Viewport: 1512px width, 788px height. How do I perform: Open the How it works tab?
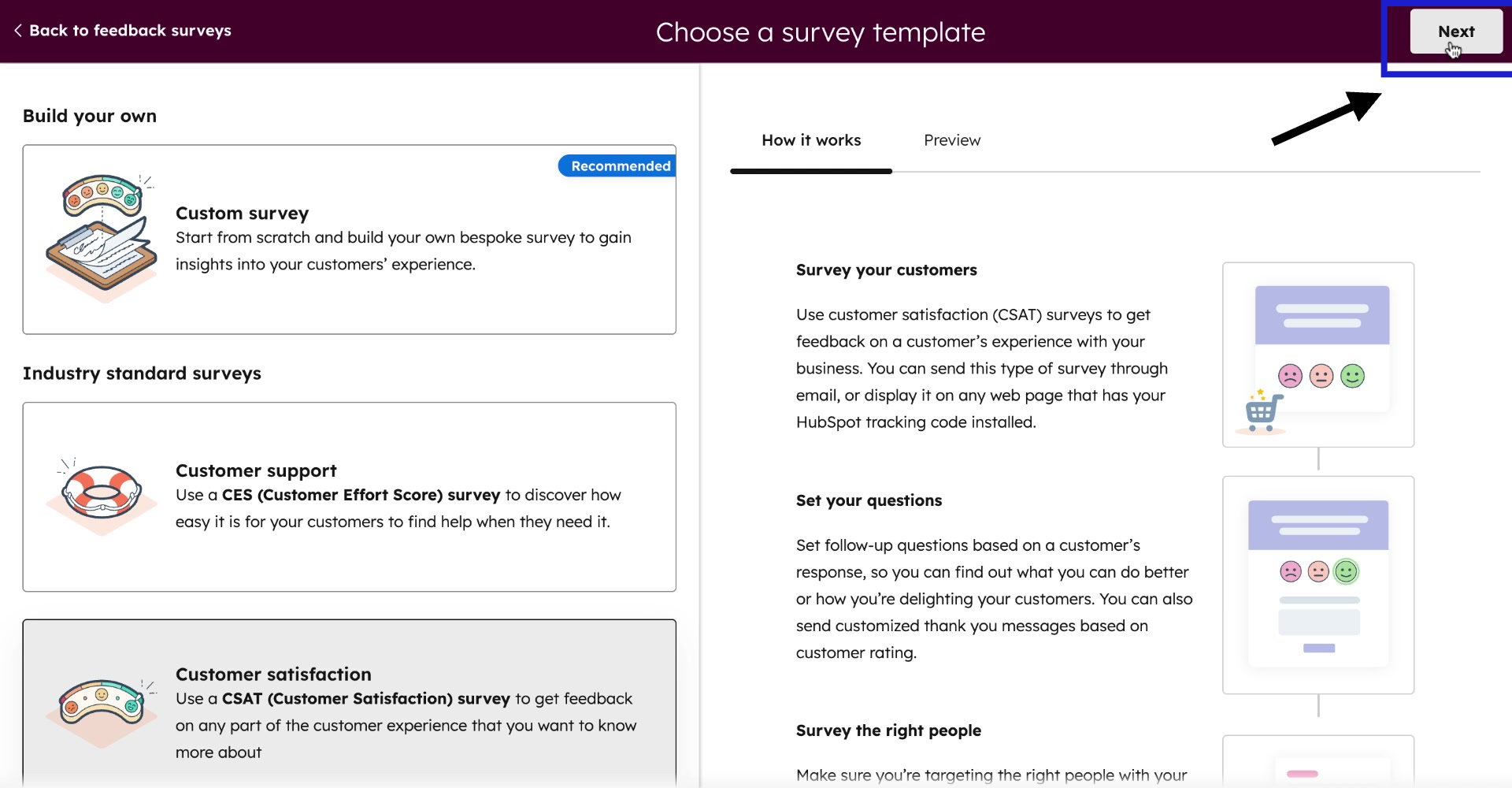pos(811,140)
